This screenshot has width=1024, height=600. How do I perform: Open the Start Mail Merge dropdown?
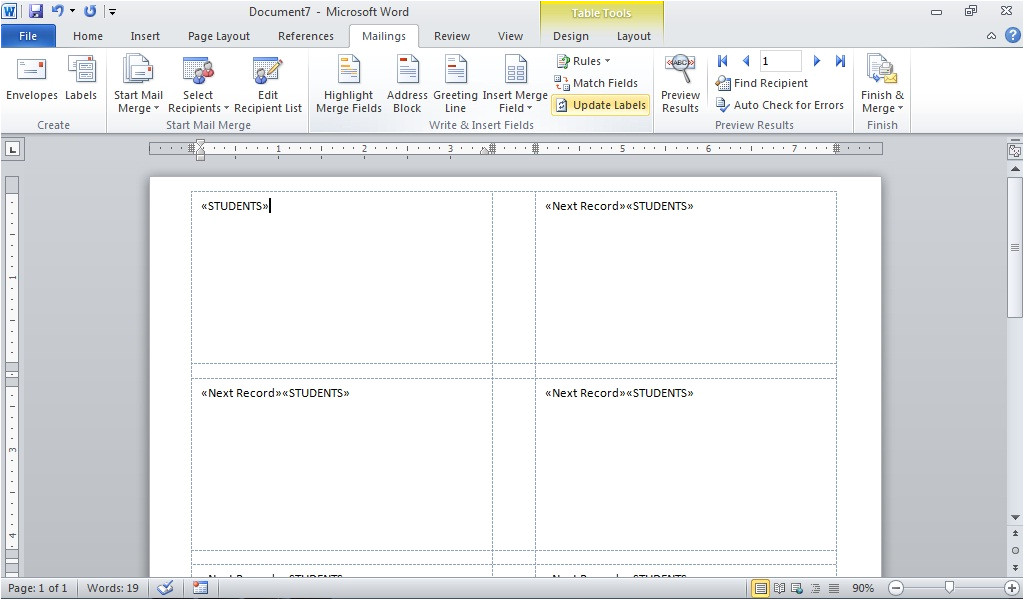(x=138, y=83)
